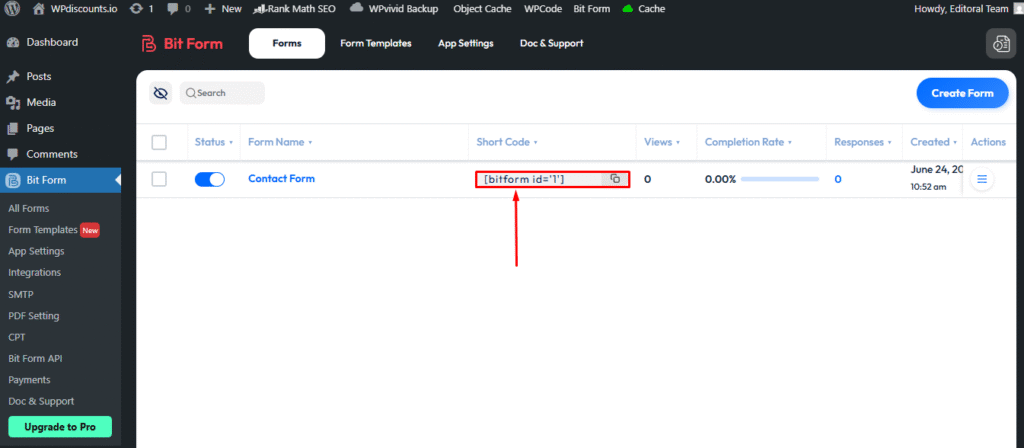The width and height of the screenshot is (1024, 448).
Task: Open Integrations in sidebar submenu
Action: [35, 272]
